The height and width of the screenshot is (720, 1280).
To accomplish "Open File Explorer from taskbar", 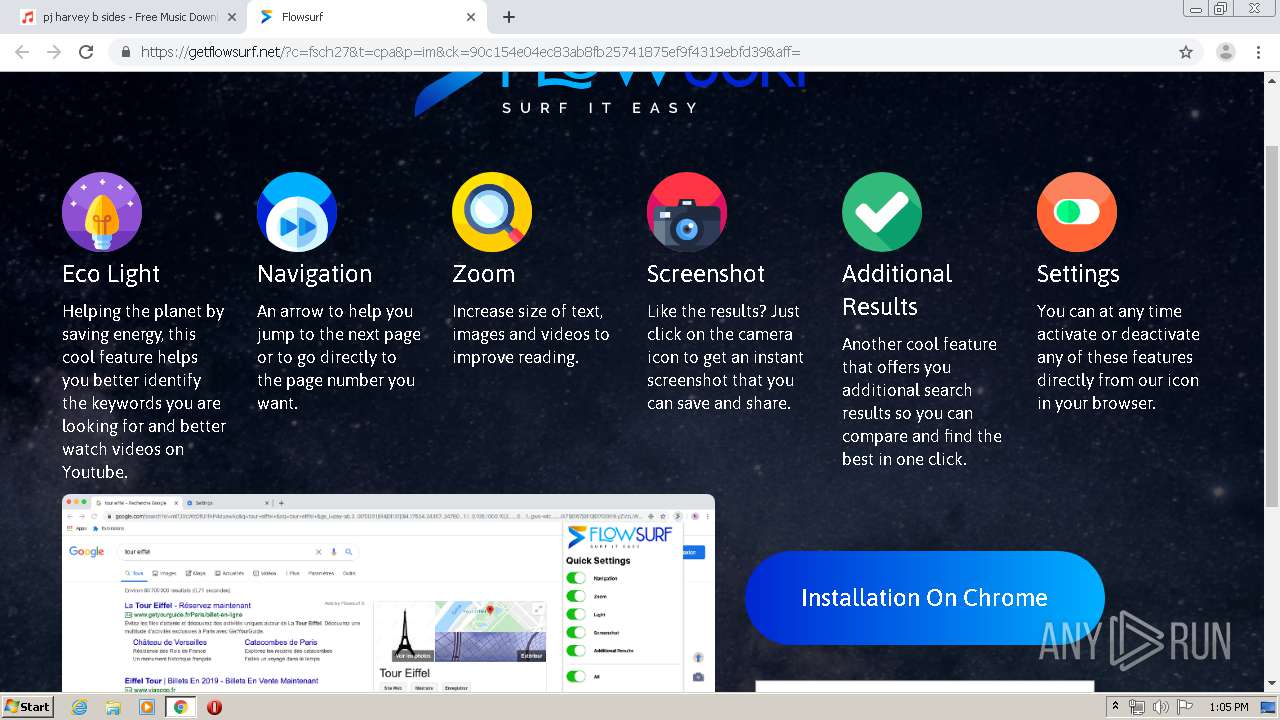I will tap(113, 707).
